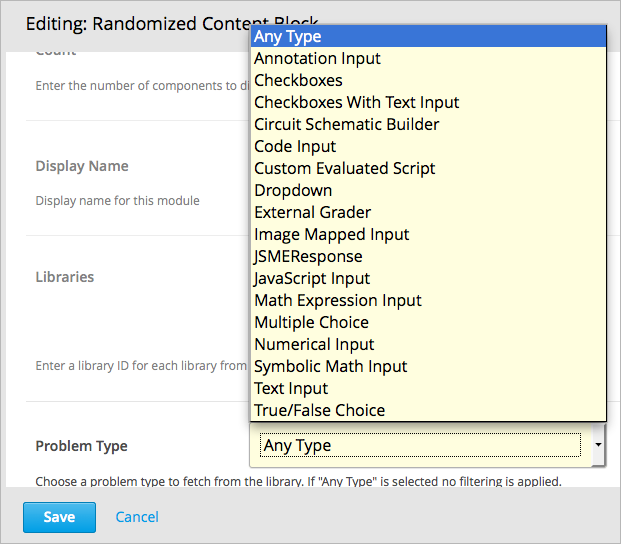Select 'Checkboxes' option from list

pos(298,81)
